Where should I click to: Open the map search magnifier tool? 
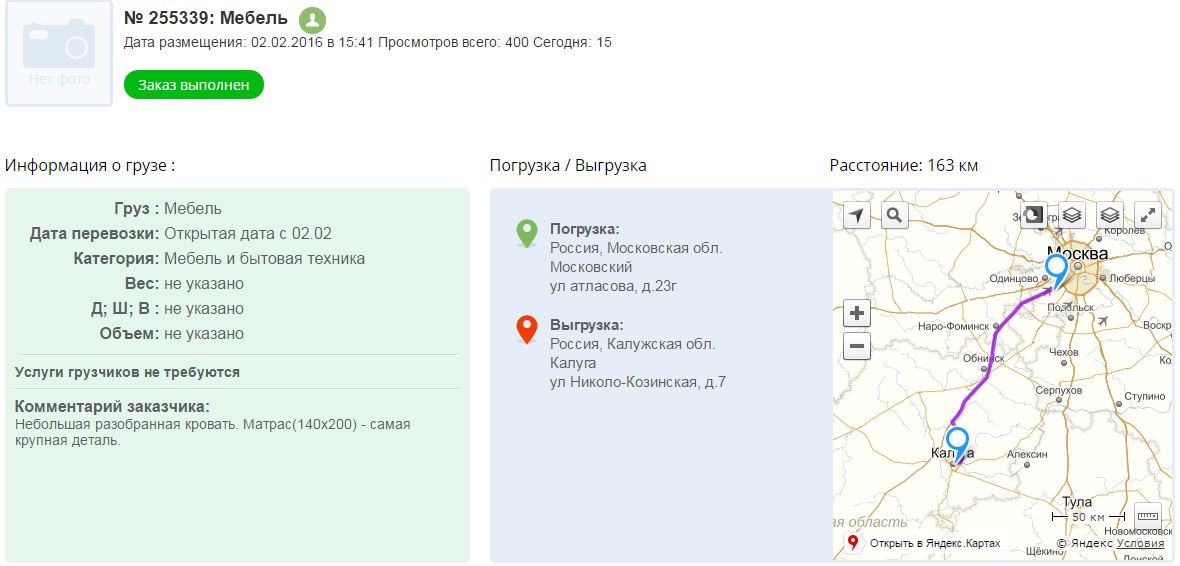[894, 215]
